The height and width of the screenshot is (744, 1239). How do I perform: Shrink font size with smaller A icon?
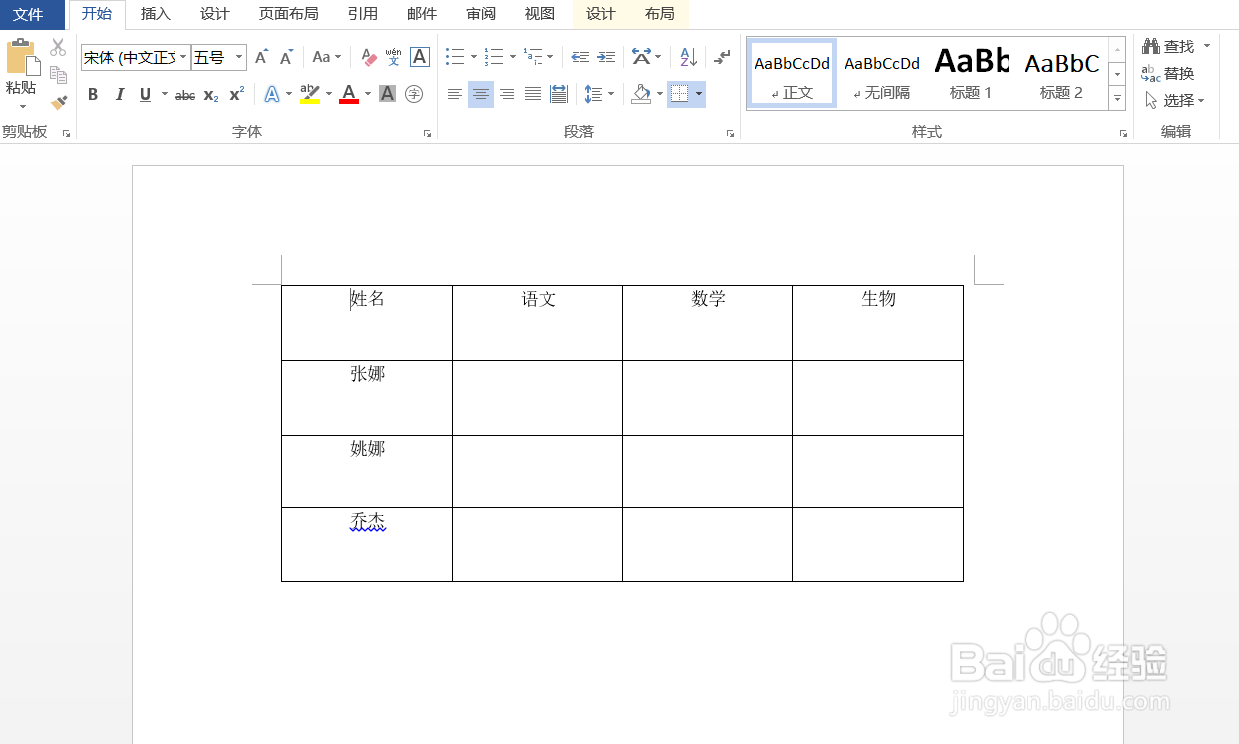click(x=286, y=57)
